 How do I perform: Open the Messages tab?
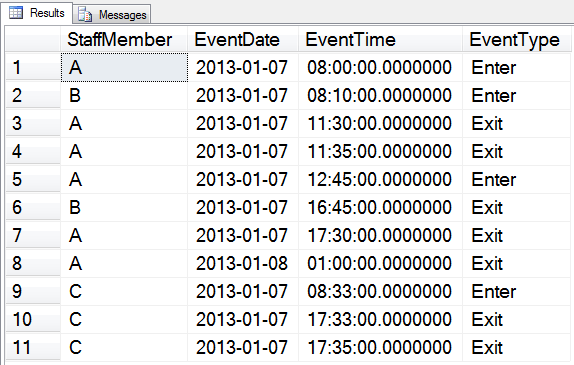(112, 14)
